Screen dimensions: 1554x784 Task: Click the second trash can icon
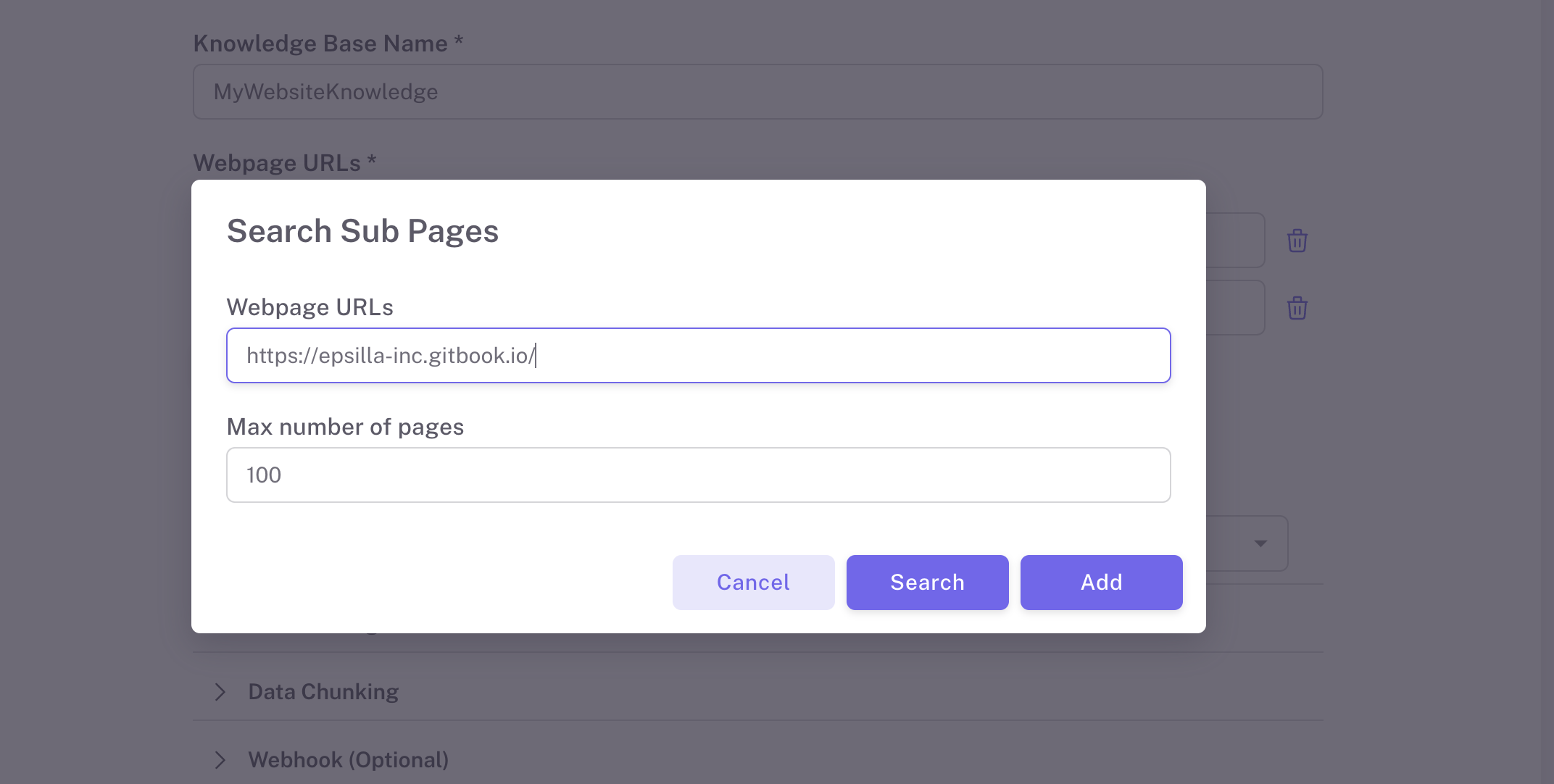[1297, 308]
